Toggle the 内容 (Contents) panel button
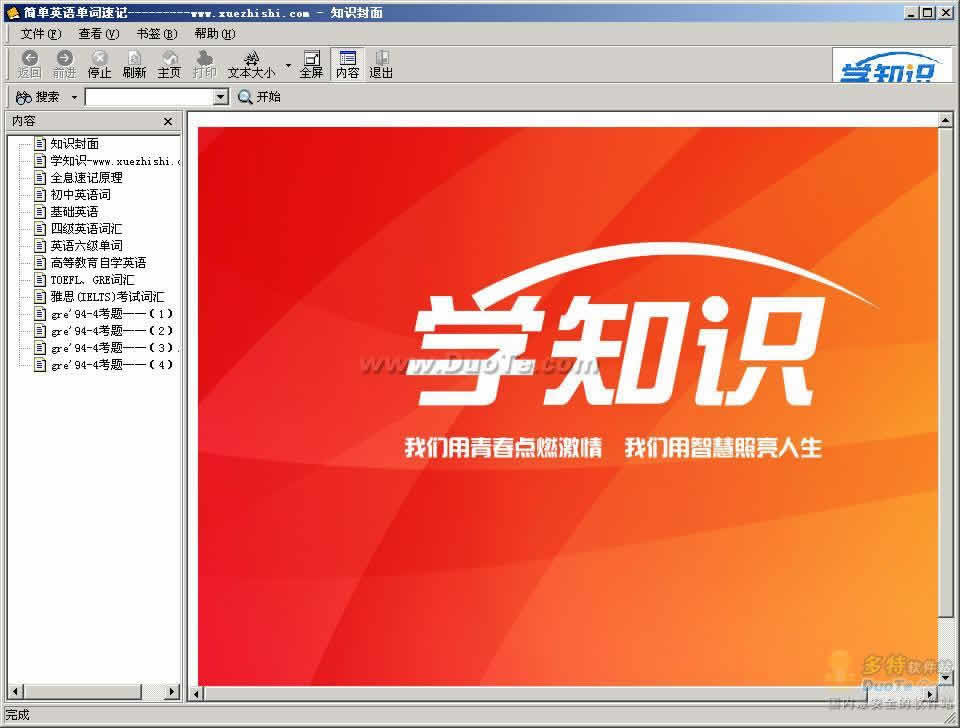 coord(347,59)
